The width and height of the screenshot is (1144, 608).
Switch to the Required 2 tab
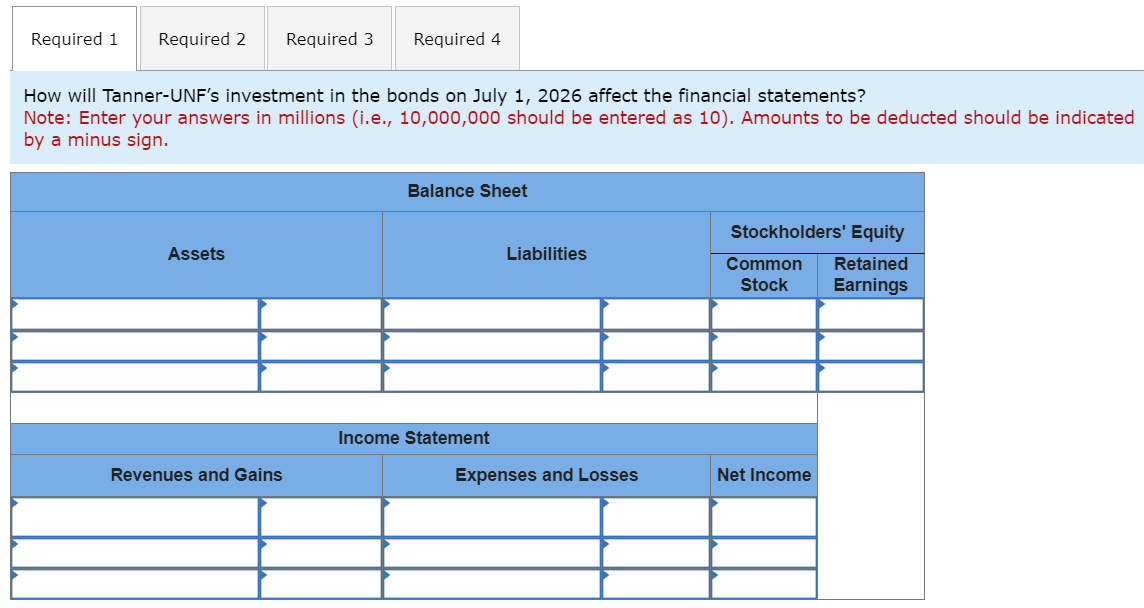(202, 38)
